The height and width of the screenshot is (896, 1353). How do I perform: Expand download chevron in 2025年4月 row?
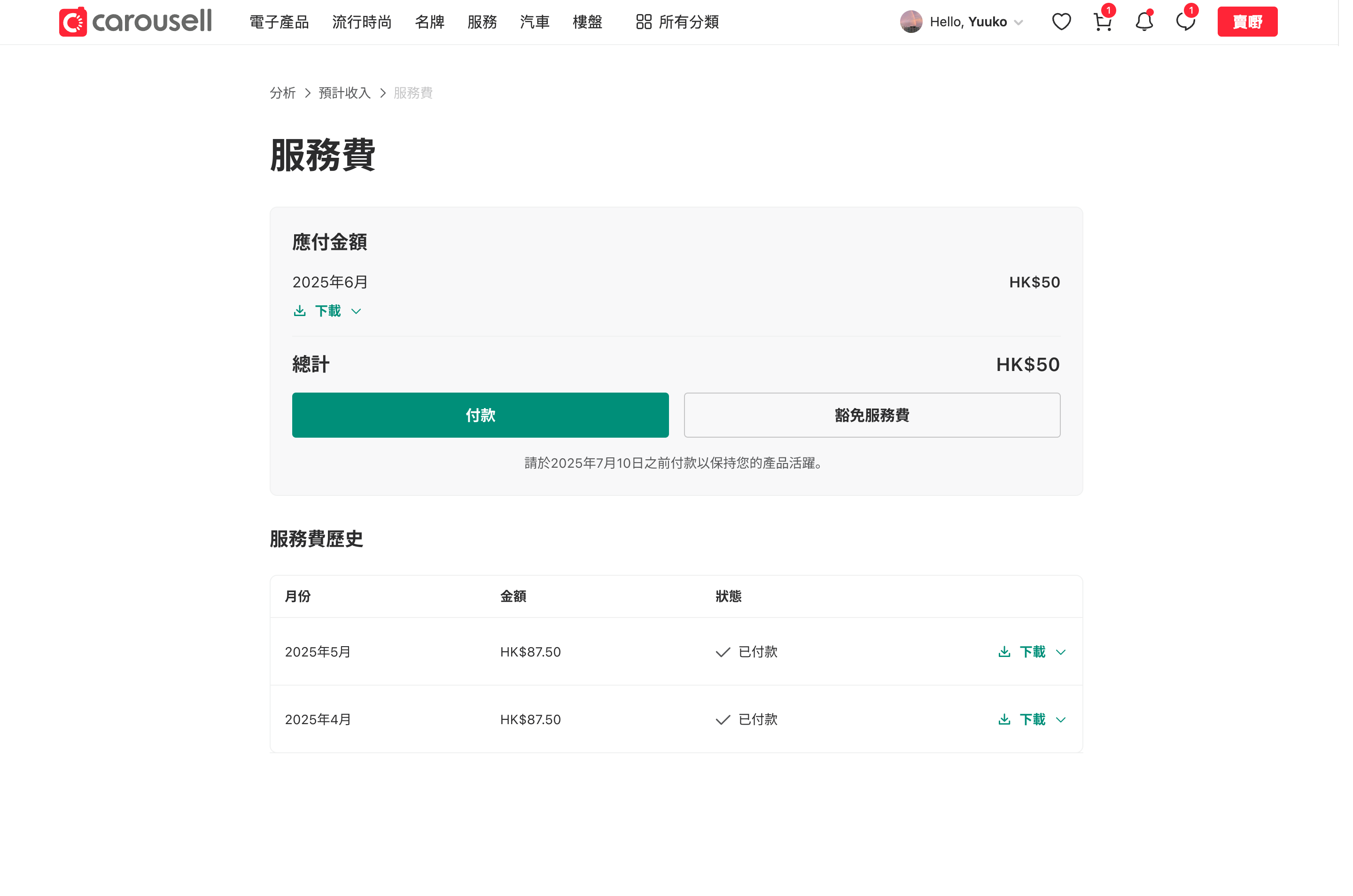pyautogui.click(x=1060, y=719)
